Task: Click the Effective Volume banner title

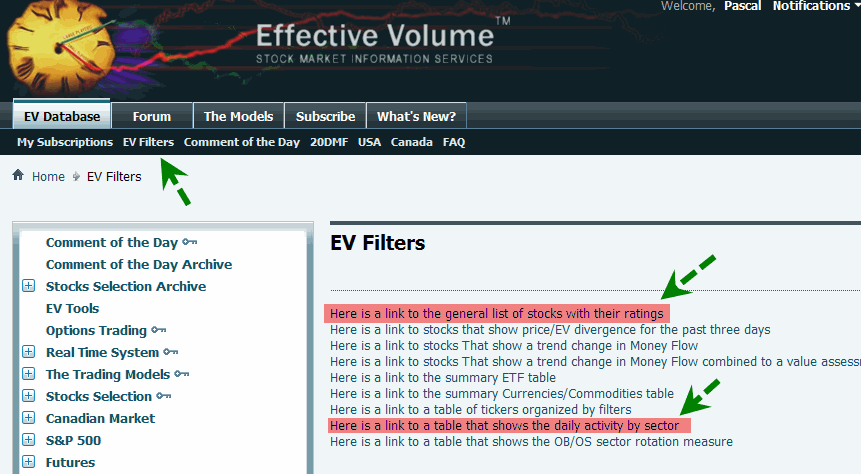Action: click(375, 36)
